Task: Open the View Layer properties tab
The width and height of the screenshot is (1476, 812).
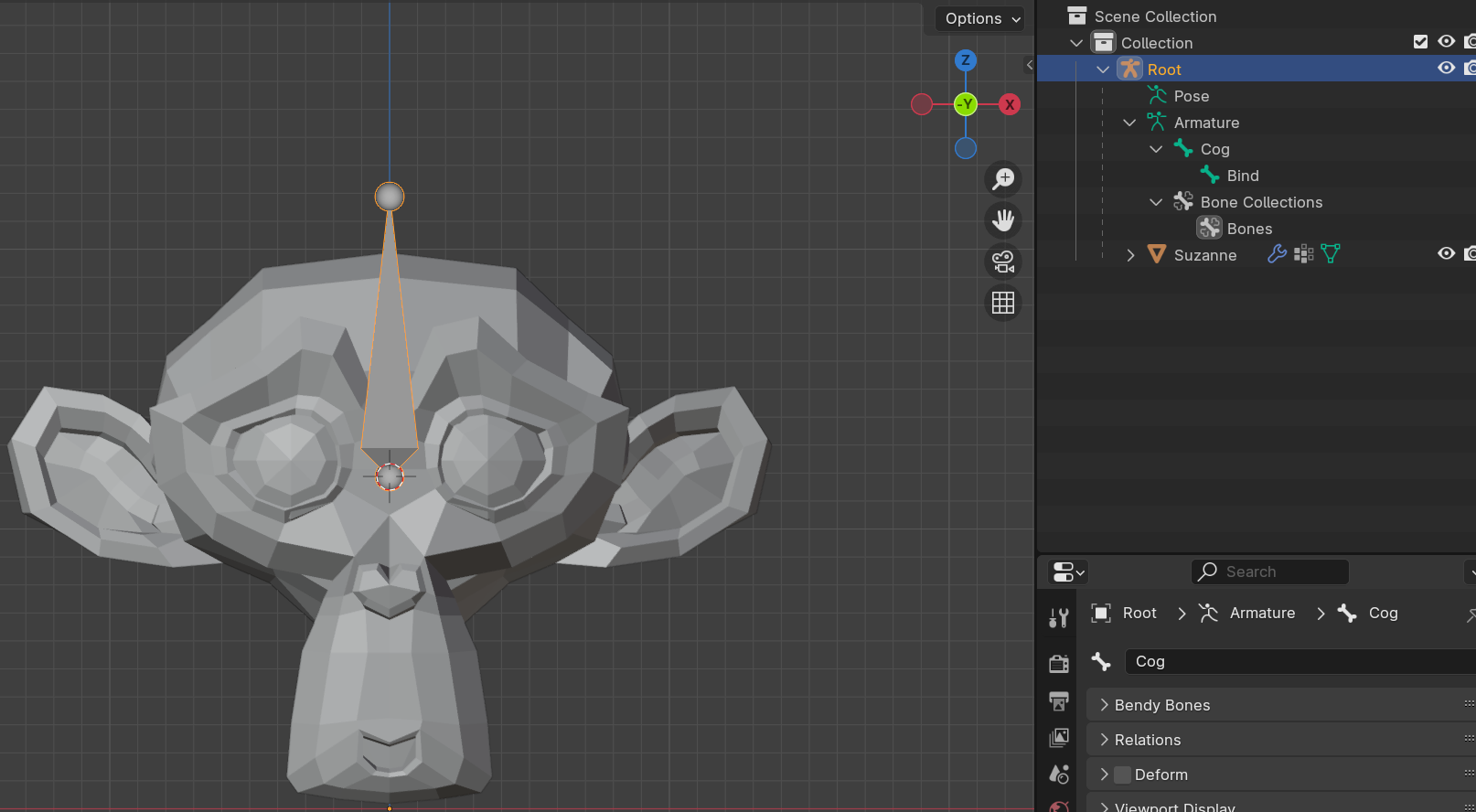Action: tap(1059, 737)
